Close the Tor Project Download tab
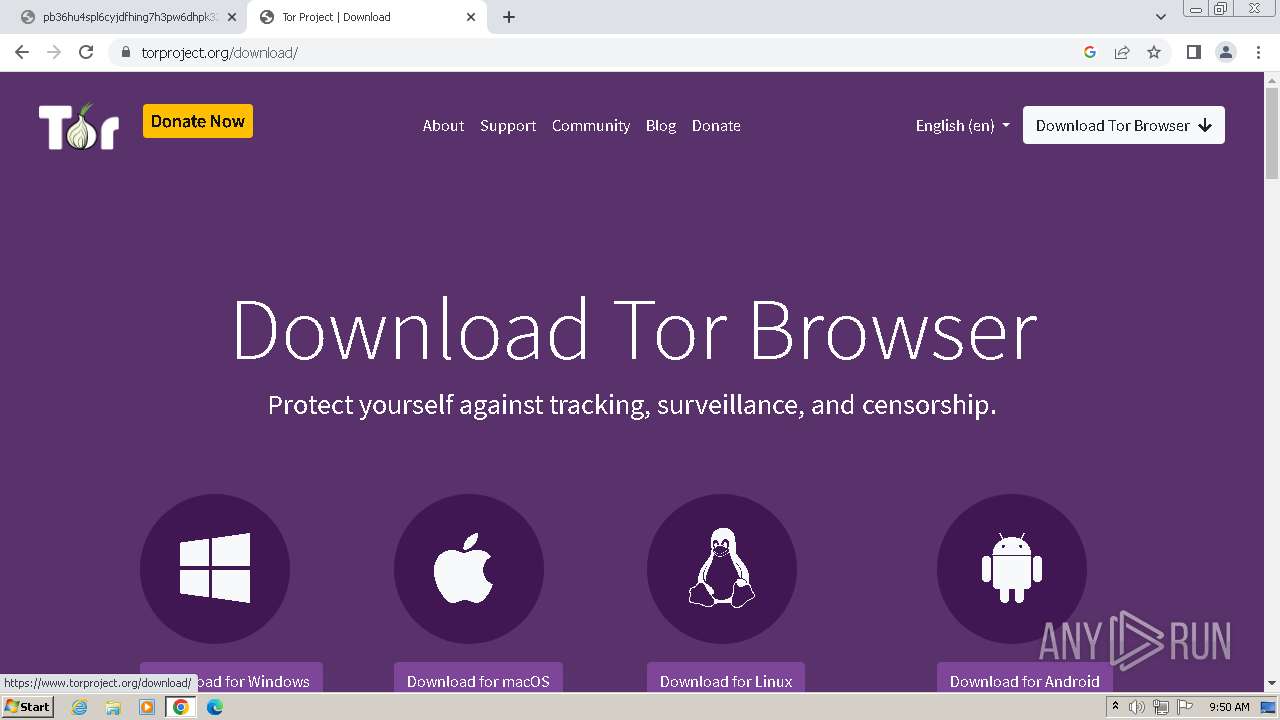 coord(471,17)
